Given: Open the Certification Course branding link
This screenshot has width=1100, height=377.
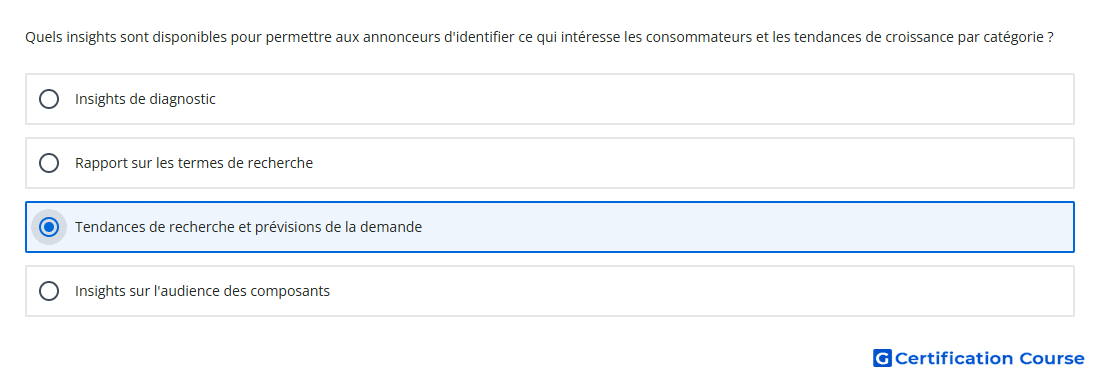Looking at the screenshot, I should click(x=979, y=358).
